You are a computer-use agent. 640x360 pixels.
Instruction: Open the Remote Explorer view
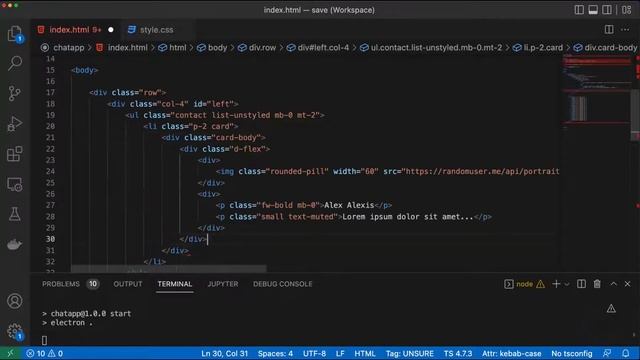[x=15, y=184]
